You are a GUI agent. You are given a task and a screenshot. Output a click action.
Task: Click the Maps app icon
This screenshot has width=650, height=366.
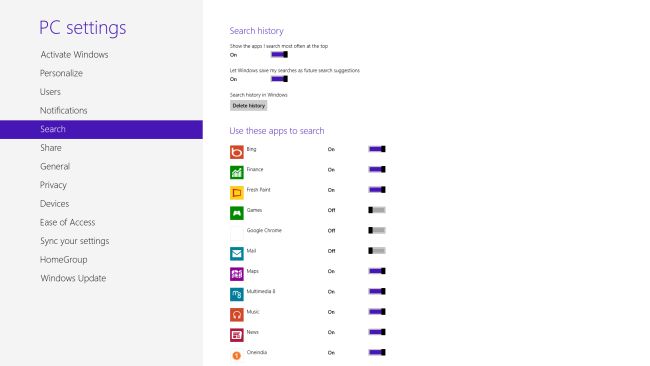237,274
